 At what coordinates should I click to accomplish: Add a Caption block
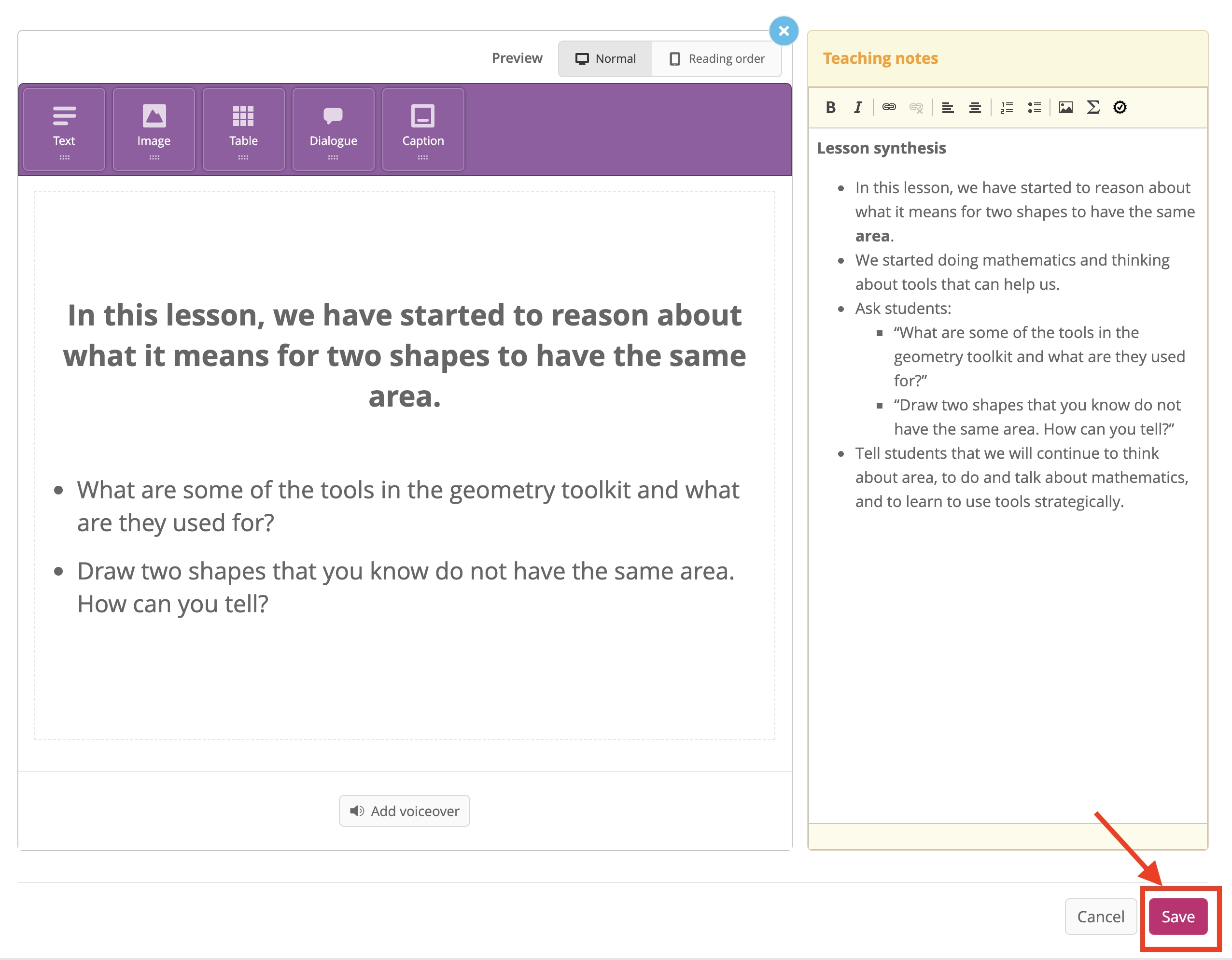point(423,129)
